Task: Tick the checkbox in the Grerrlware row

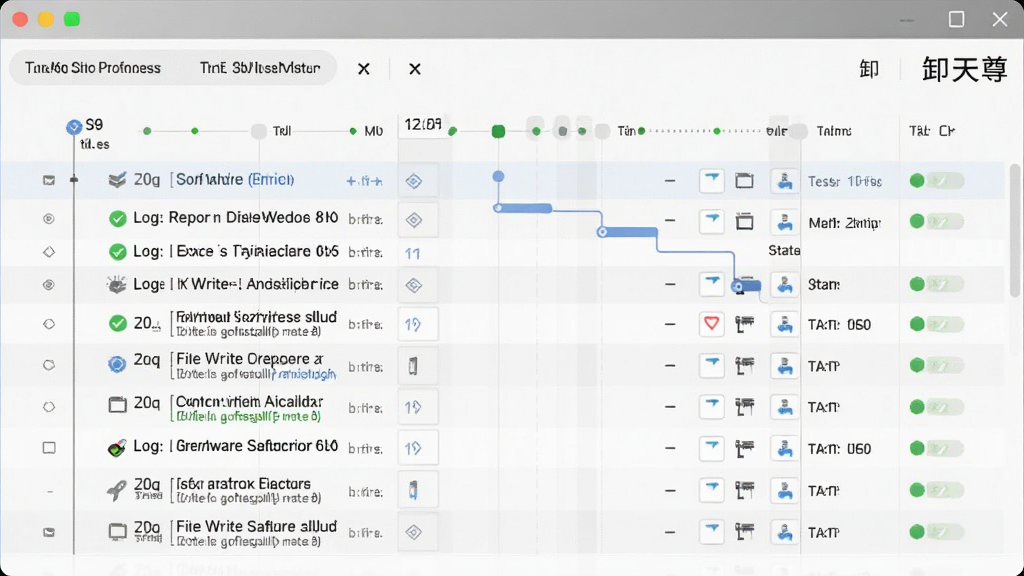Action: pyautogui.click(x=49, y=448)
